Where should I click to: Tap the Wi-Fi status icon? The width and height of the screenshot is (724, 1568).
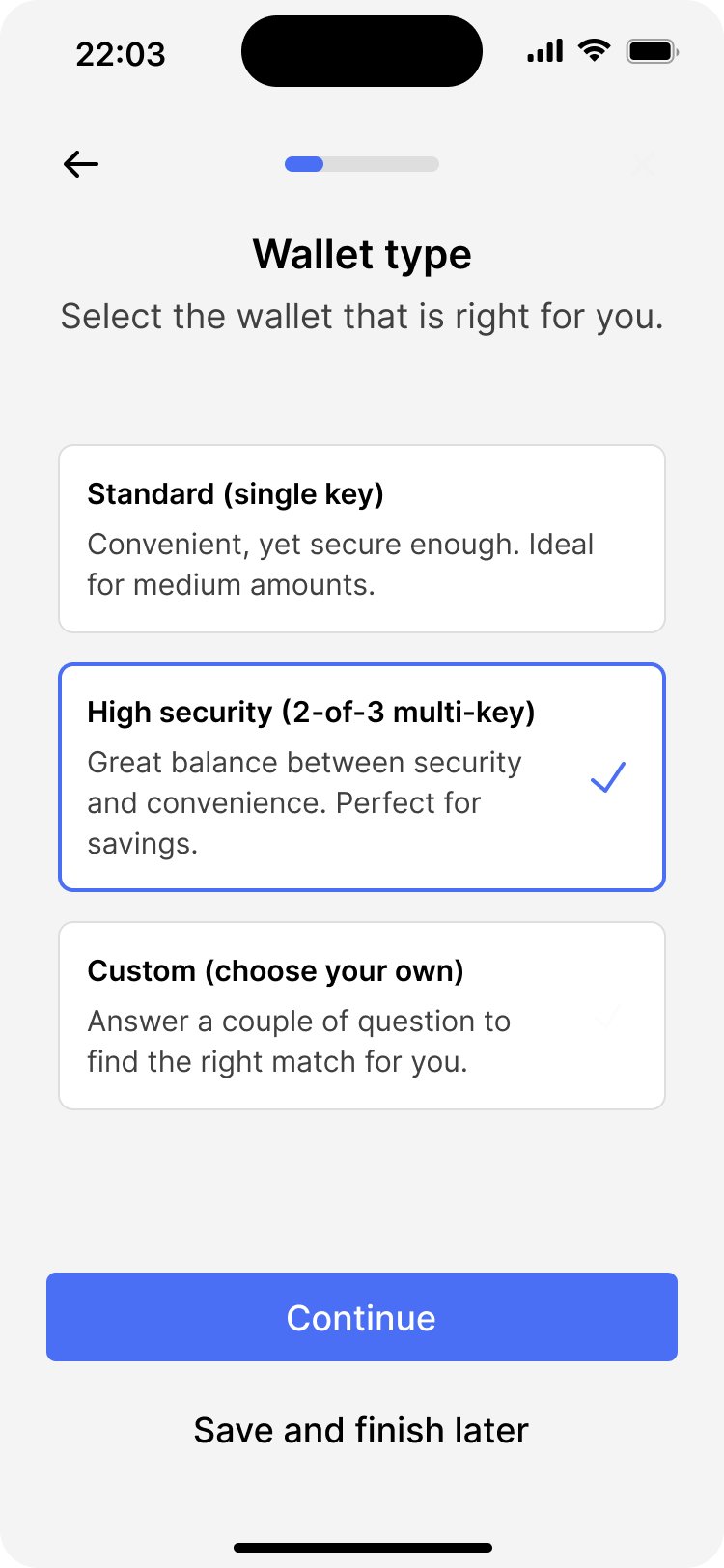point(594,51)
